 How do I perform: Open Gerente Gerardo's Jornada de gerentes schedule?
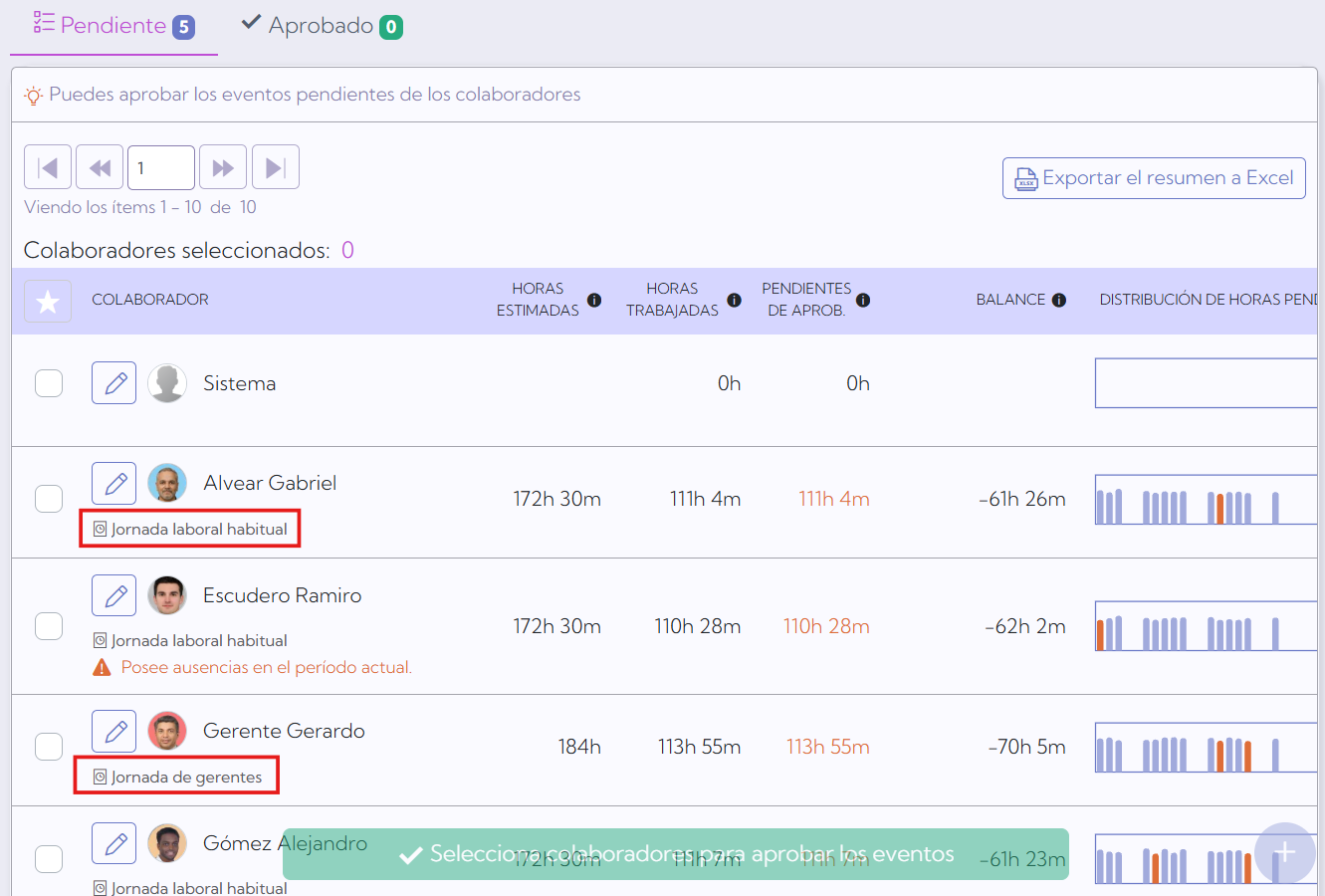click(177, 777)
